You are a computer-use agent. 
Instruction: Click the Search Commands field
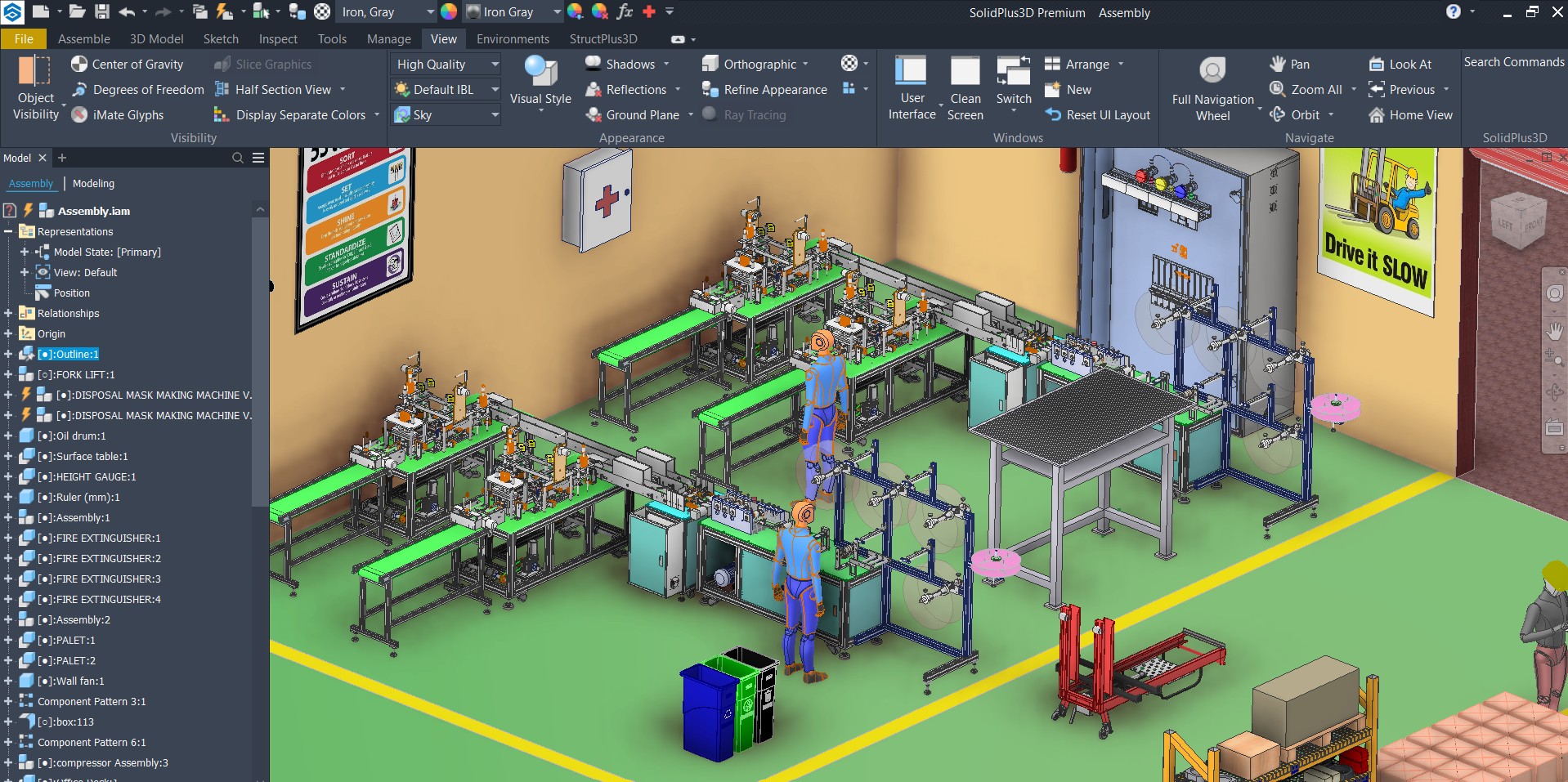click(1514, 62)
